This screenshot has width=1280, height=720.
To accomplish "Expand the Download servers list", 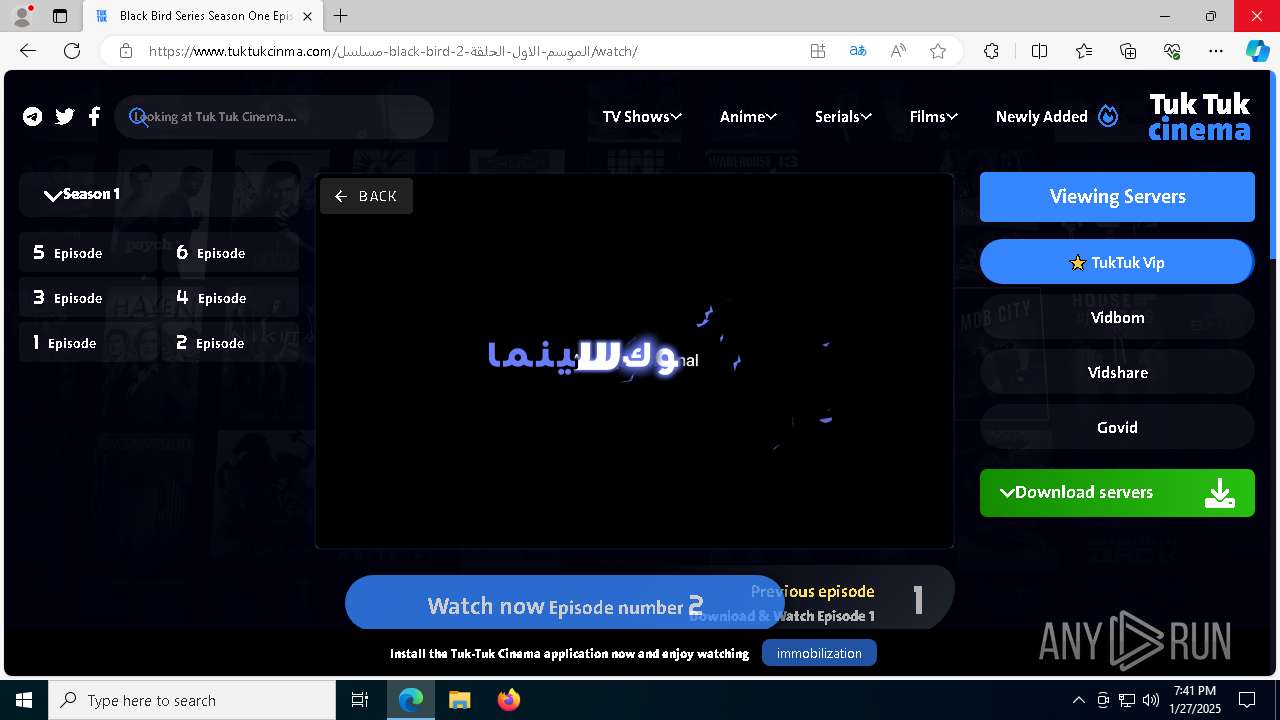I will click(x=1117, y=493).
